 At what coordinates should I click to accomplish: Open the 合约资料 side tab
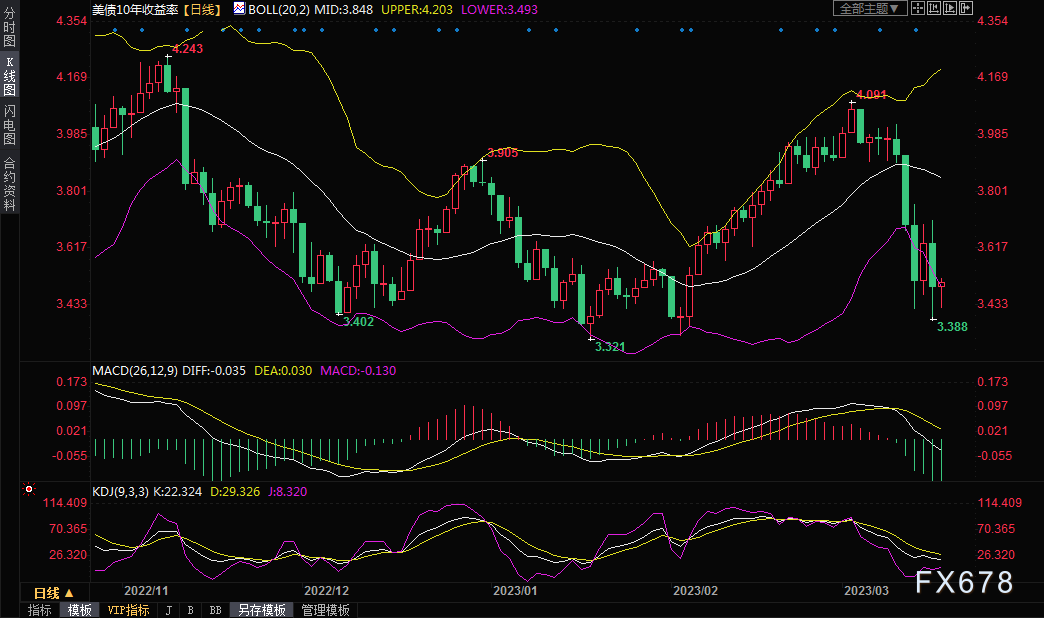click(x=9, y=183)
